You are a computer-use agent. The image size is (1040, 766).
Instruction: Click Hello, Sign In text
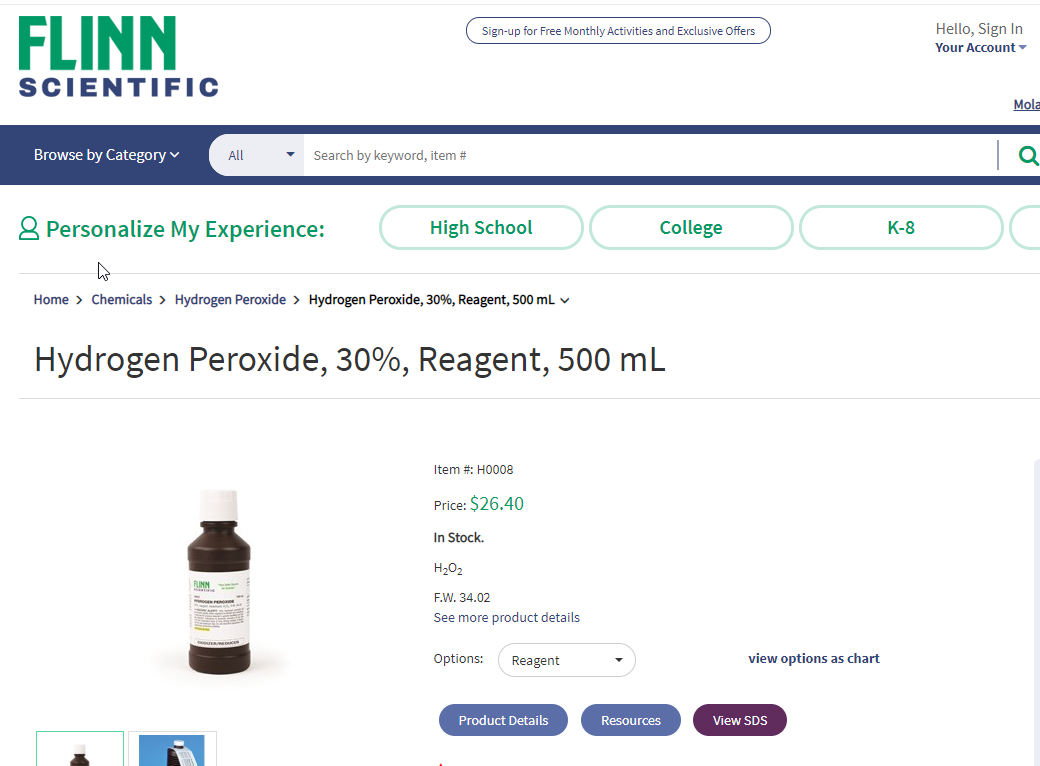pyautogui.click(x=979, y=29)
